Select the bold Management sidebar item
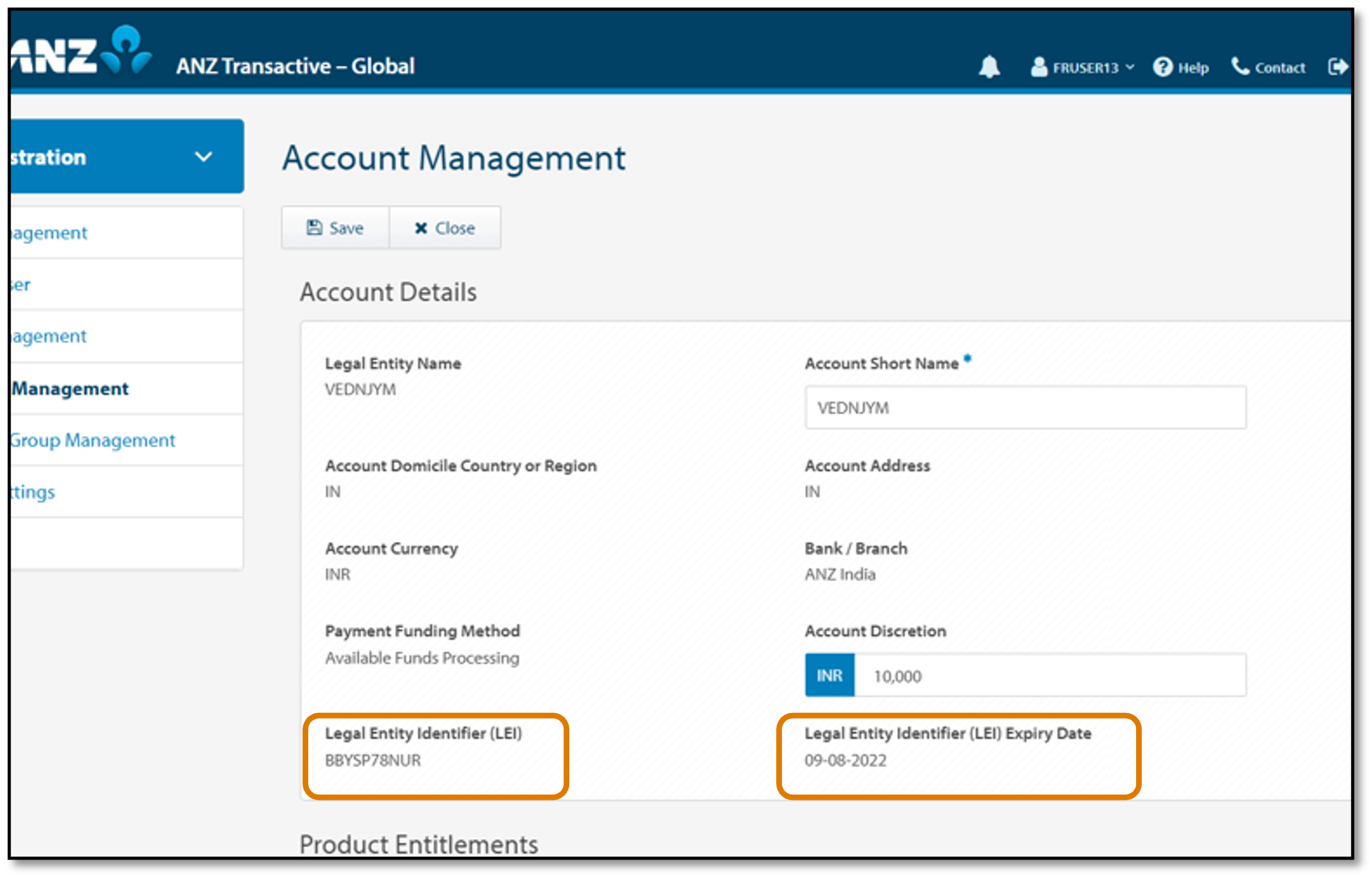Image resolution: width=1372 pixels, height=879 pixels. 70,389
